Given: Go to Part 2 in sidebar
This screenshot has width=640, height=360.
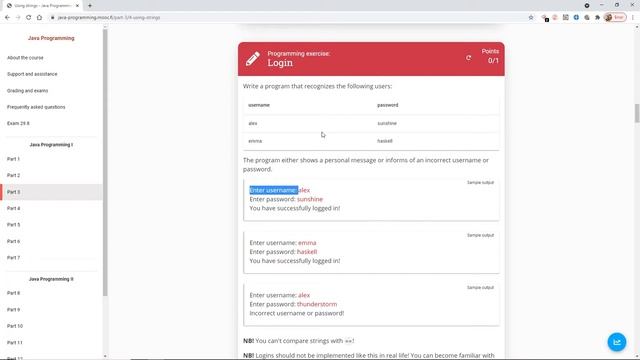Looking at the screenshot, I should click(13, 176).
